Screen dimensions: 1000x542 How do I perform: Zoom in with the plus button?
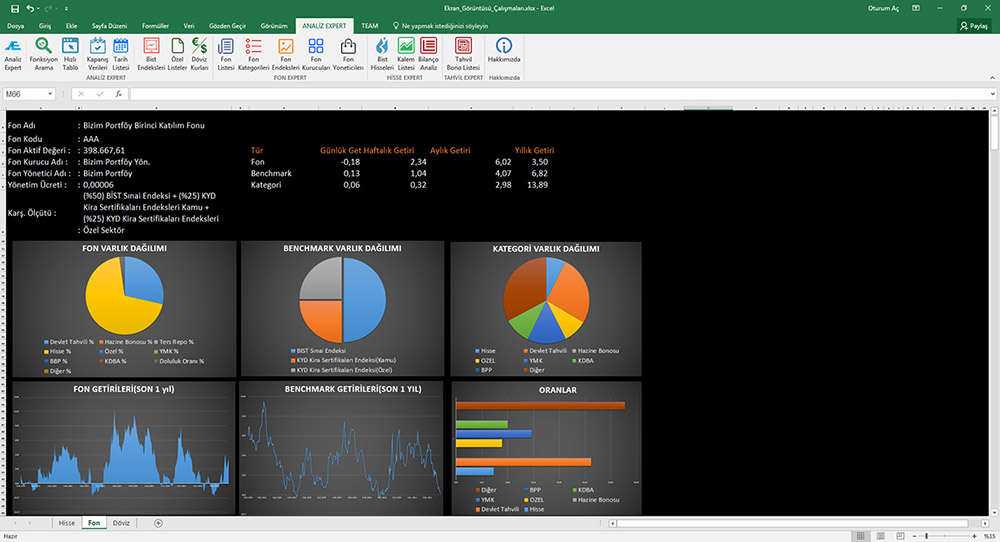[x=974, y=536]
